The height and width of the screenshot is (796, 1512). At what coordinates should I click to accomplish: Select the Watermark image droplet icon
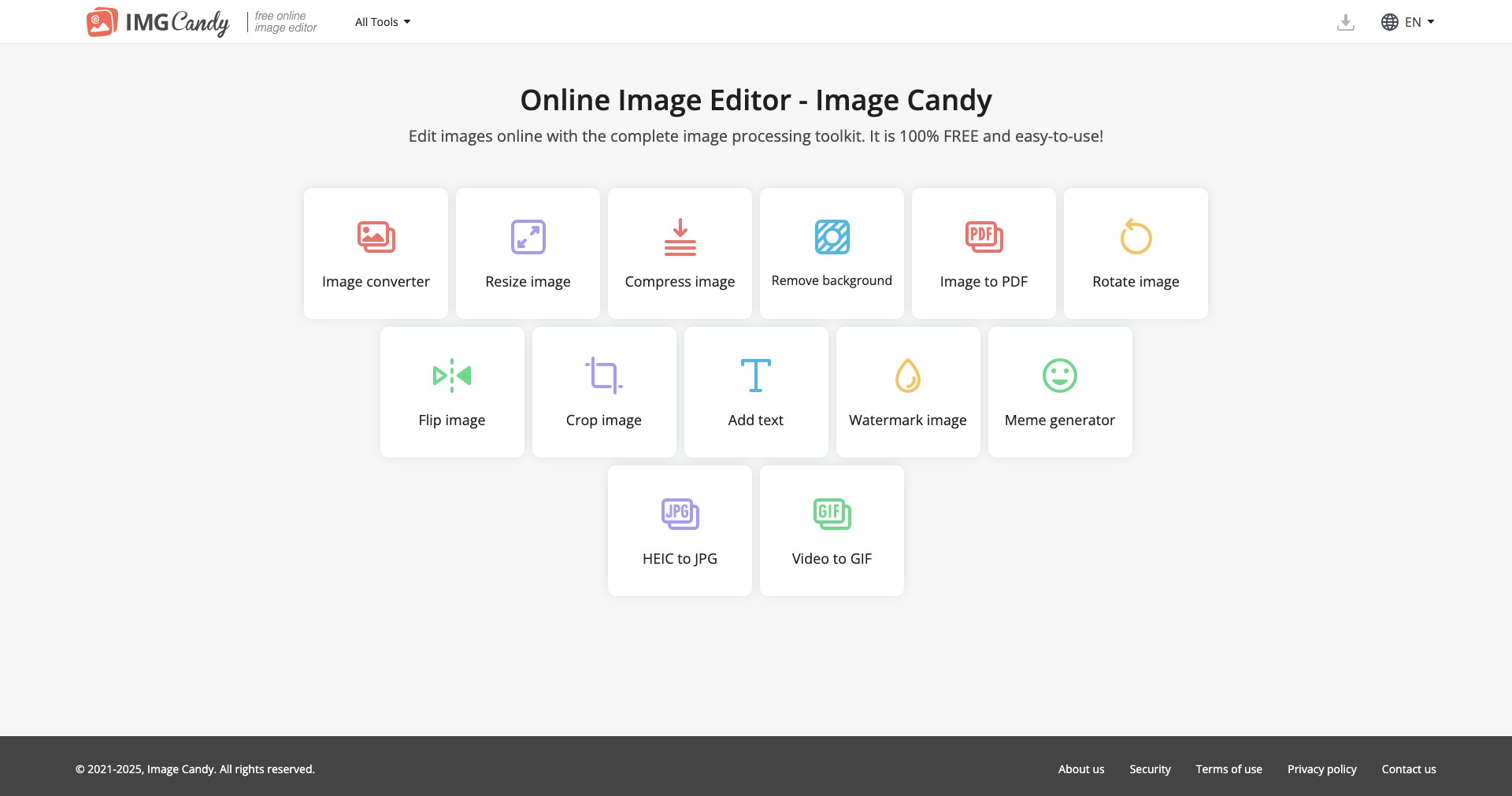click(x=908, y=376)
